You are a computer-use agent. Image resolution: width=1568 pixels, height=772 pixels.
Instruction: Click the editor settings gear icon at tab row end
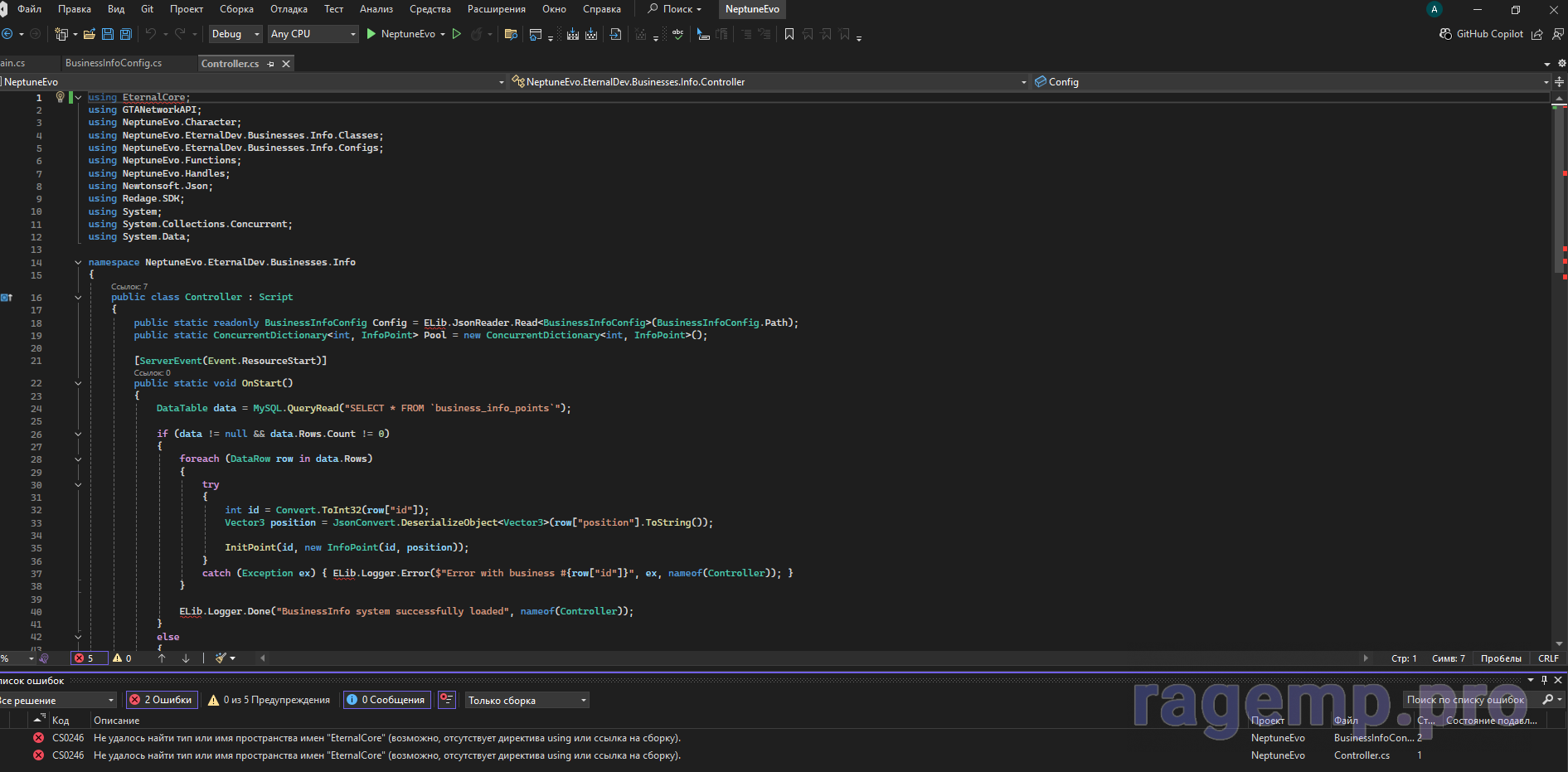pyautogui.click(x=1562, y=63)
